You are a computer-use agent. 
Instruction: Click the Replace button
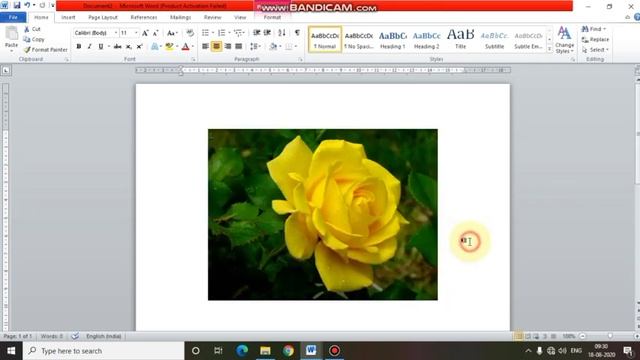click(595, 39)
